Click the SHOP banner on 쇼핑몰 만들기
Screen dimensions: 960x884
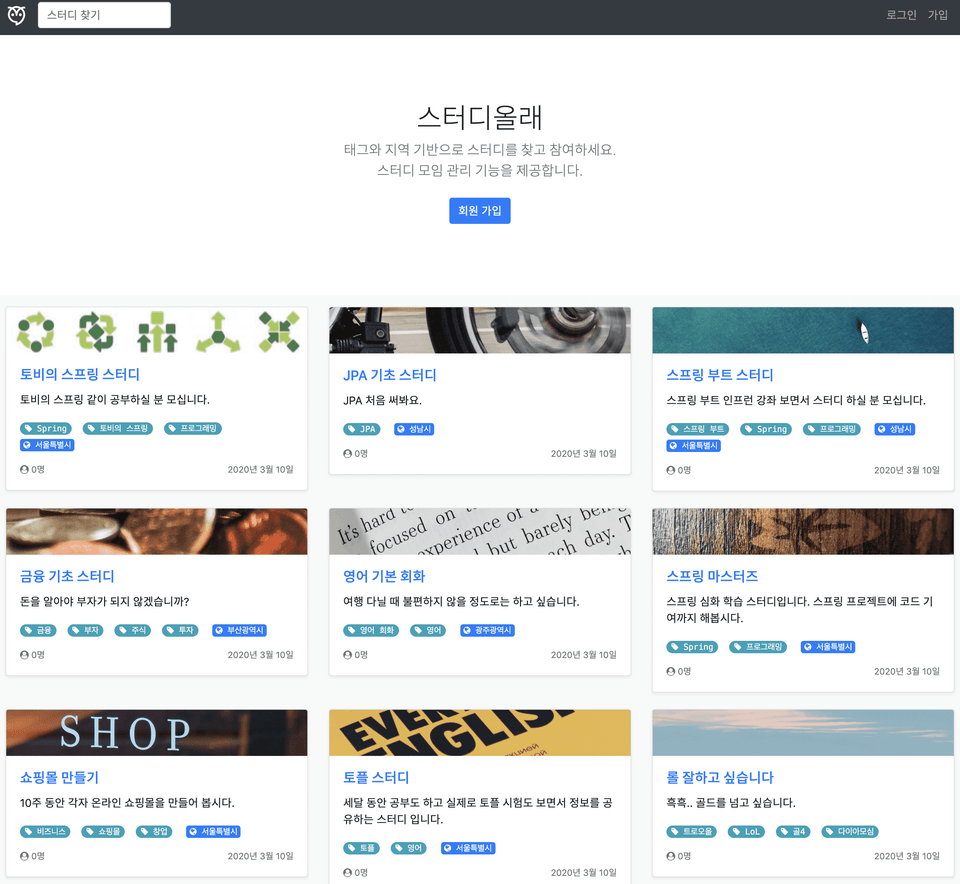pos(157,733)
